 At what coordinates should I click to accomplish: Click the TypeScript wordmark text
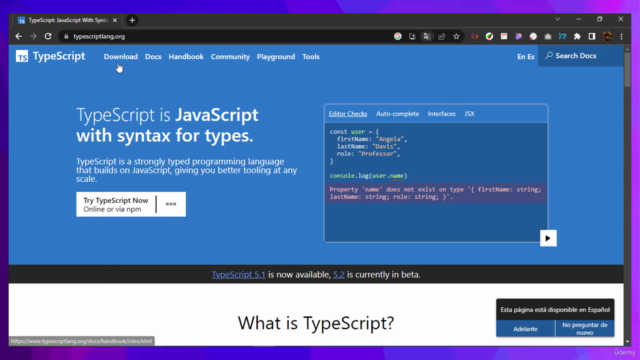tap(59, 56)
